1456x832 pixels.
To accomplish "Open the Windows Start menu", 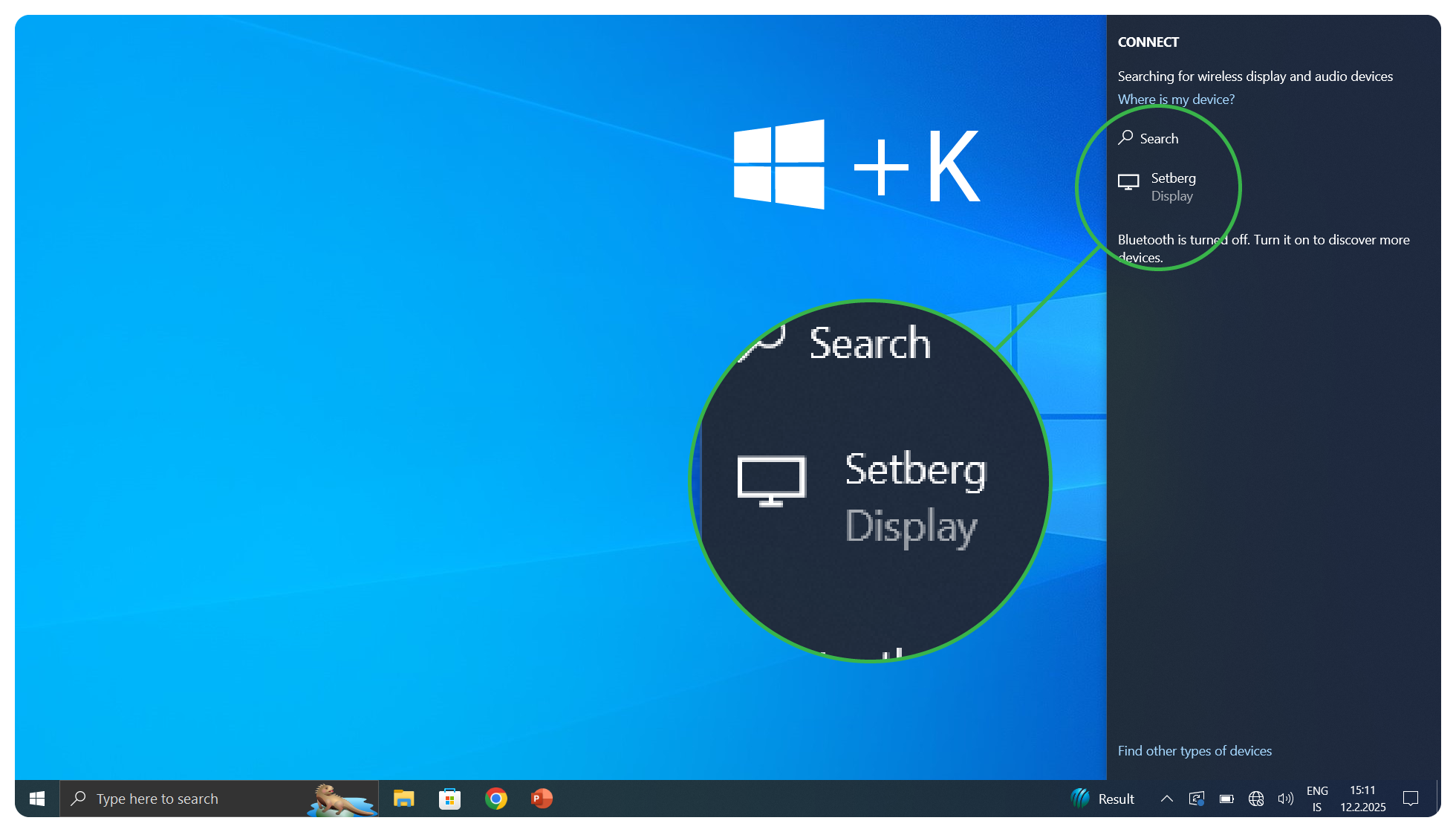I will pos(37,799).
